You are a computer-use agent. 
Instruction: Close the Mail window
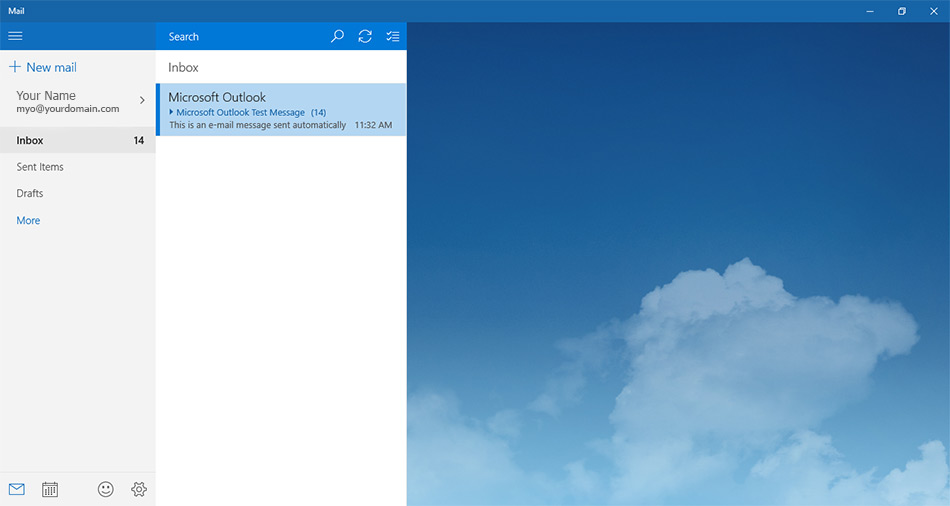[x=934, y=11]
